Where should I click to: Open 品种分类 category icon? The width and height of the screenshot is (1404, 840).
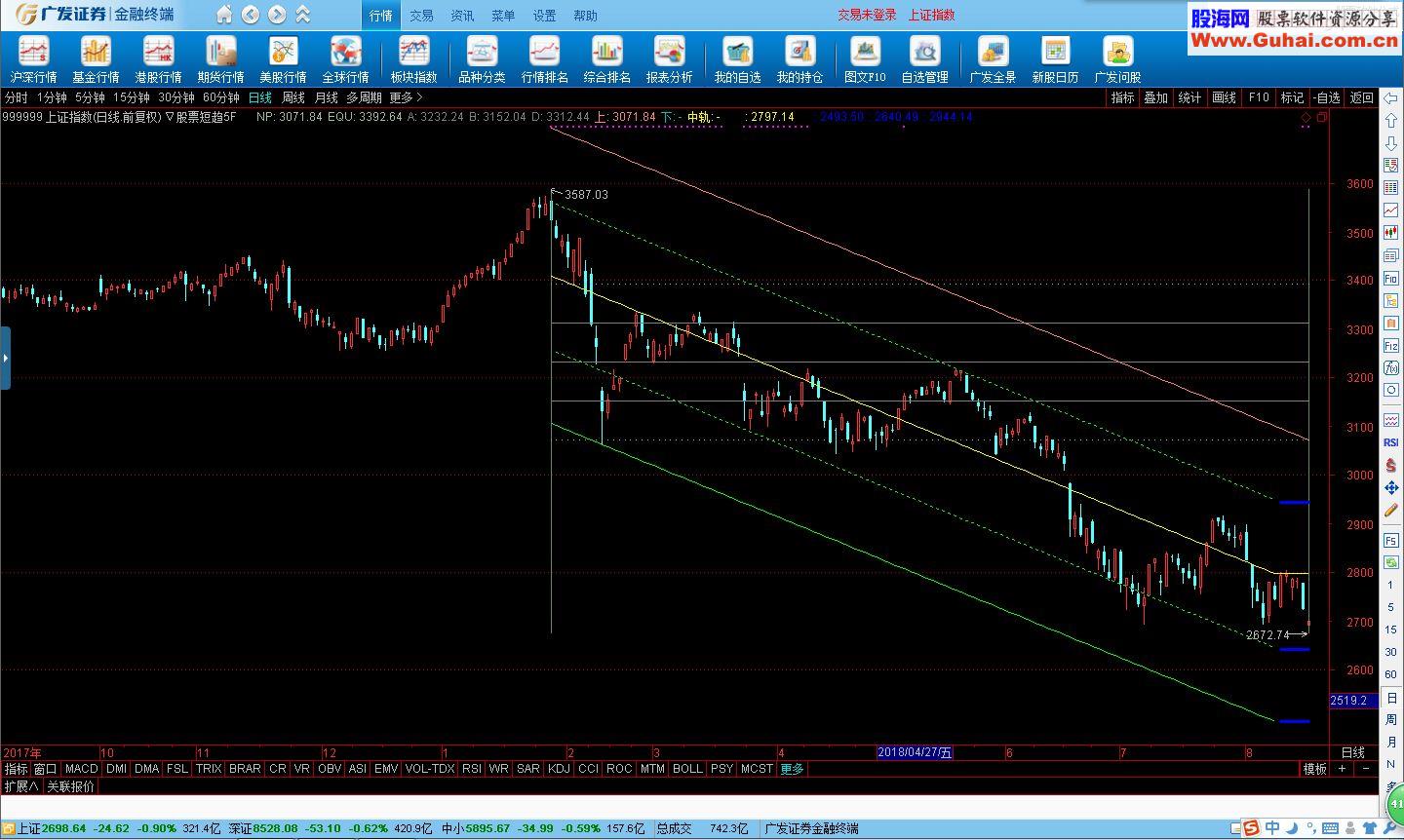[x=482, y=59]
